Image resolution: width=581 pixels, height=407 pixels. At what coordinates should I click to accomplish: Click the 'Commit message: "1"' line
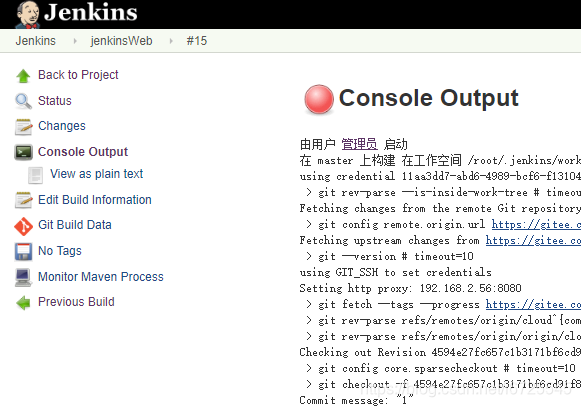click(356, 400)
